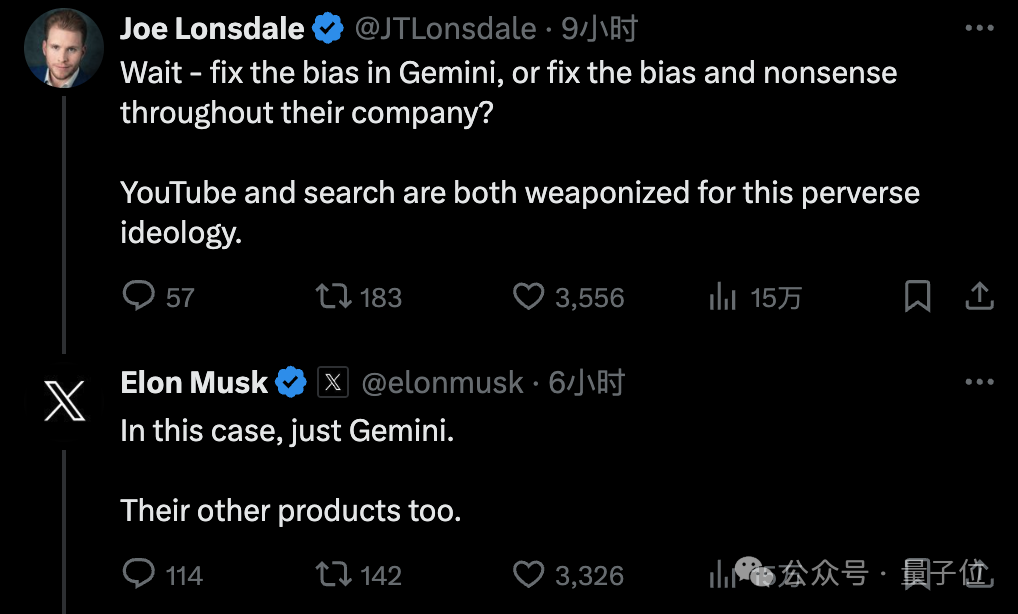Click Joe Lonsdale's blue verified badge
The height and width of the screenshot is (614, 1018).
pyautogui.click(x=328, y=29)
